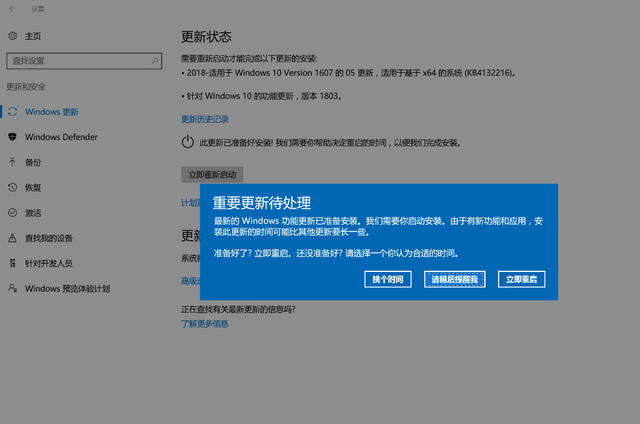The width and height of the screenshot is (640, 424).
Task: Open the 备份 backup section
Action: 33,162
